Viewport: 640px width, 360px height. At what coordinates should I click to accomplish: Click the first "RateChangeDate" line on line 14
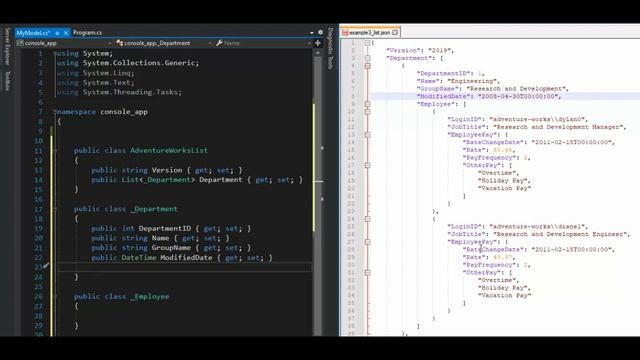click(x=539, y=142)
